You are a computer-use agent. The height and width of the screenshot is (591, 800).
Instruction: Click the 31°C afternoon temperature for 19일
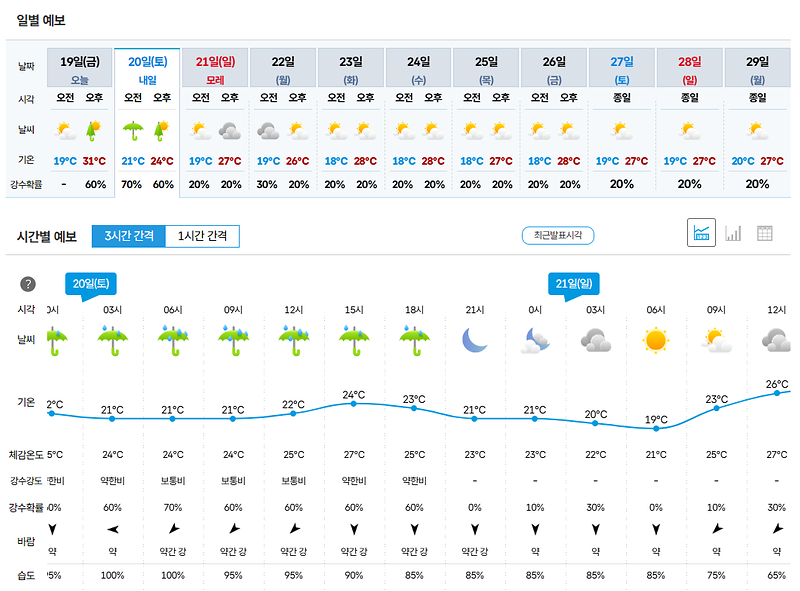tap(94, 161)
